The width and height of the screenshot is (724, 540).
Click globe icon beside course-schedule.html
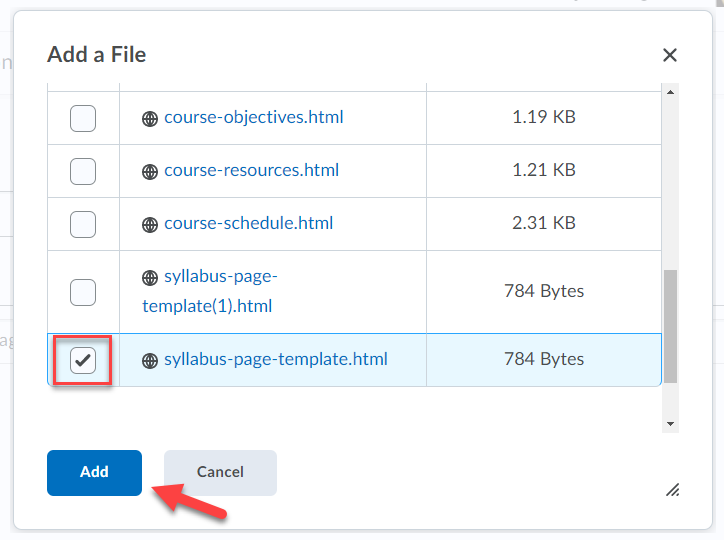pos(150,225)
